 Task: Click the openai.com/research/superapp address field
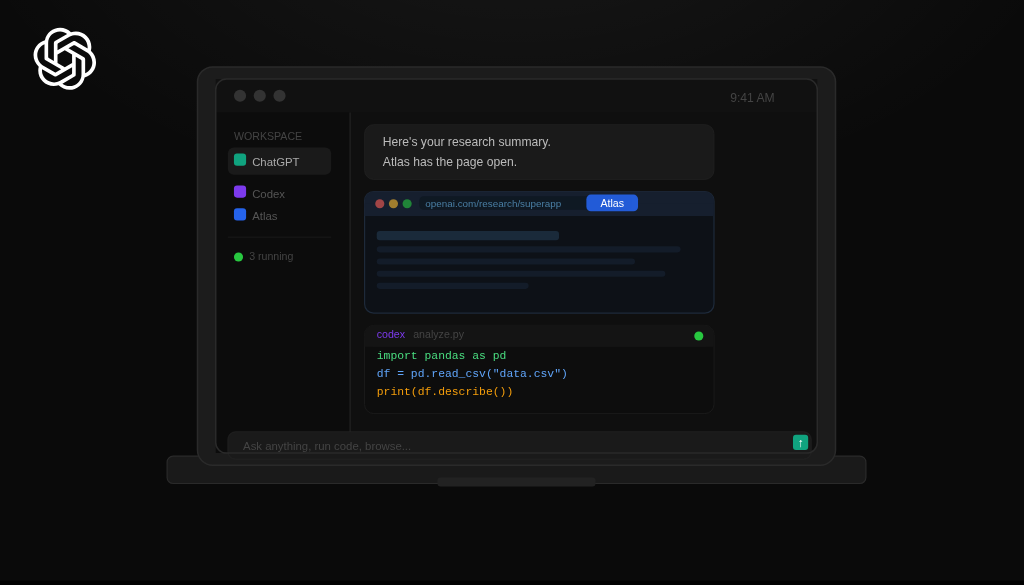point(502,204)
